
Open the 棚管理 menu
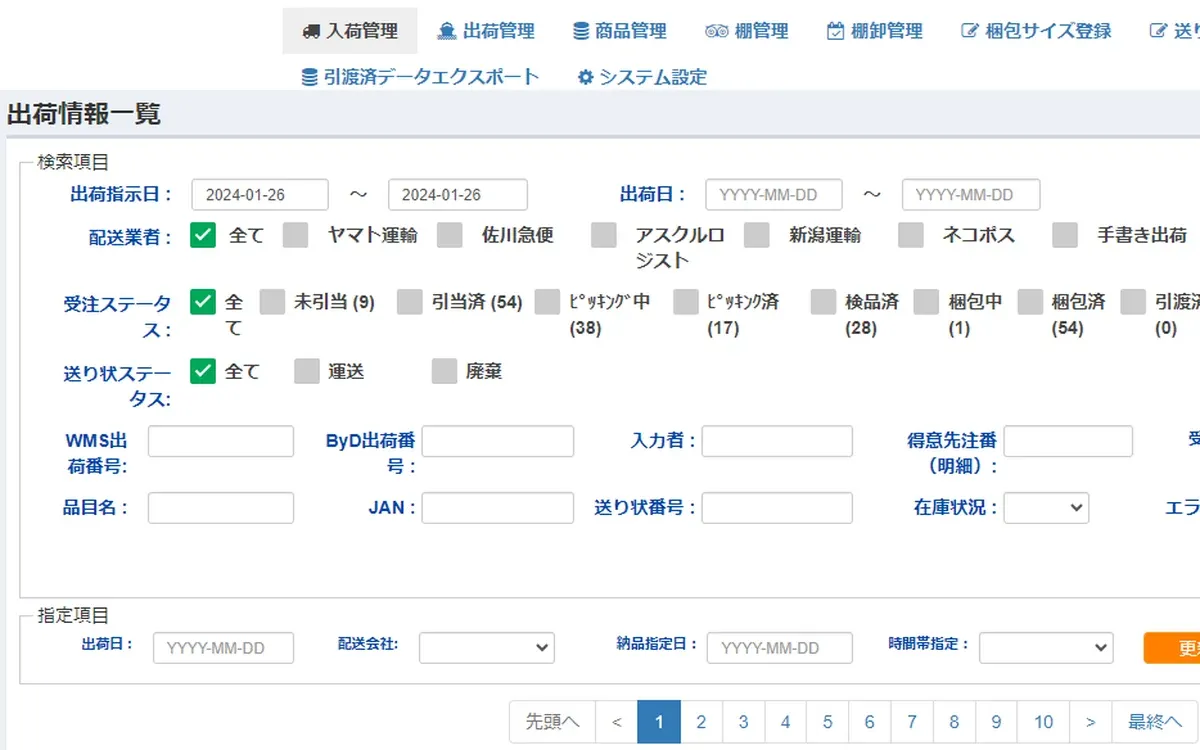747,31
